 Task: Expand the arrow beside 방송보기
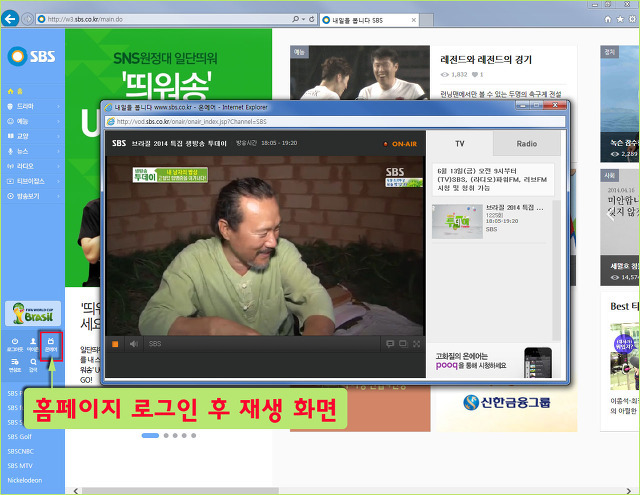58,196
